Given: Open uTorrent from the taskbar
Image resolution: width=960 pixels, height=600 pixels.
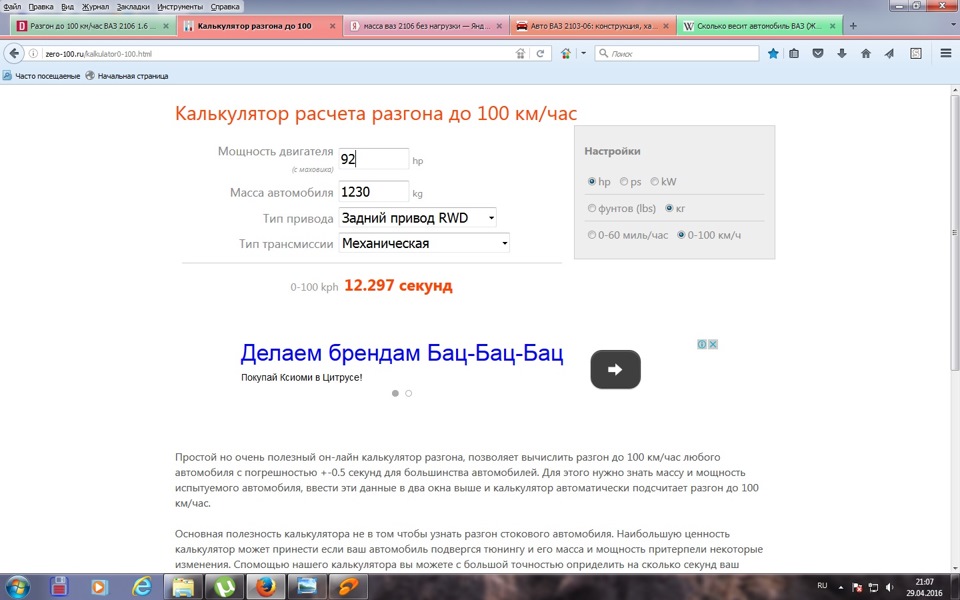Looking at the screenshot, I should [x=226, y=586].
